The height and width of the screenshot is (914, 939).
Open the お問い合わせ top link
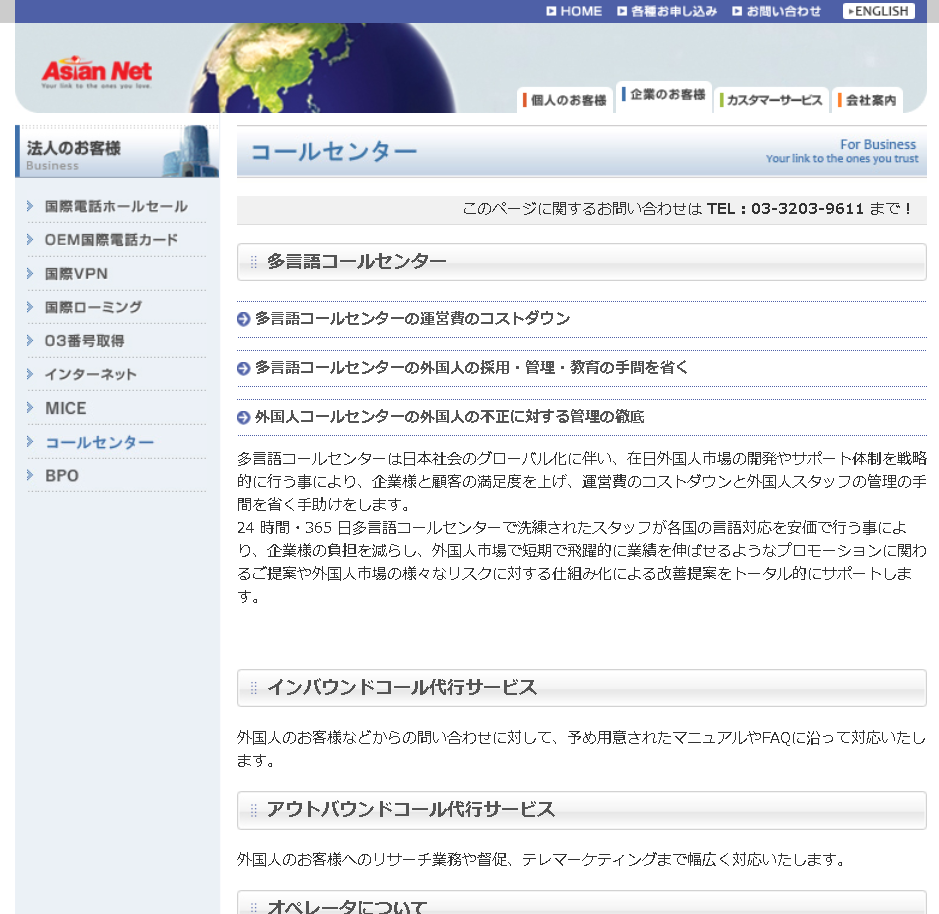tap(776, 11)
